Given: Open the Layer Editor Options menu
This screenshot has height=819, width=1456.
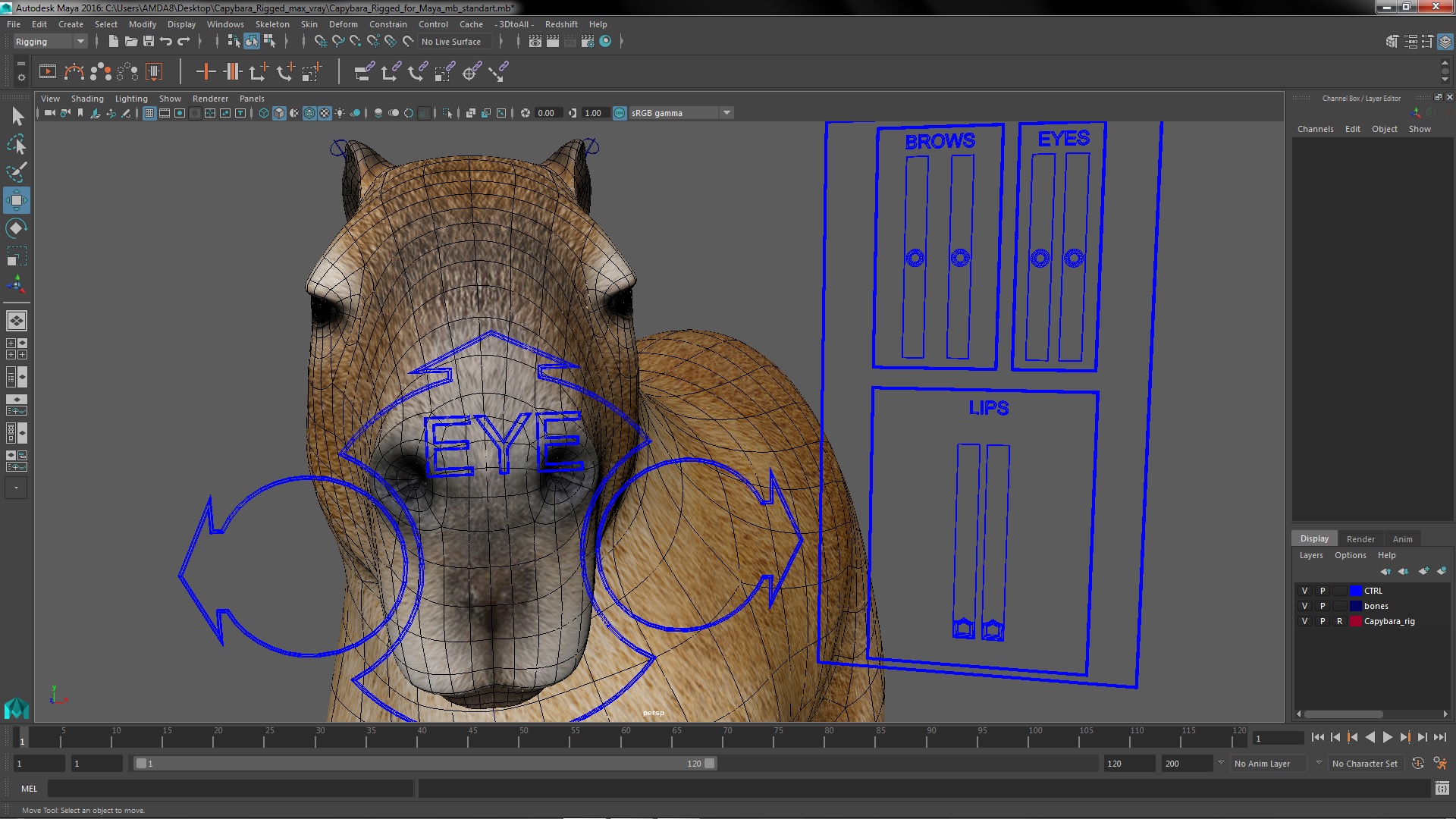Looking at the screenshot, I should point(1350,555).
